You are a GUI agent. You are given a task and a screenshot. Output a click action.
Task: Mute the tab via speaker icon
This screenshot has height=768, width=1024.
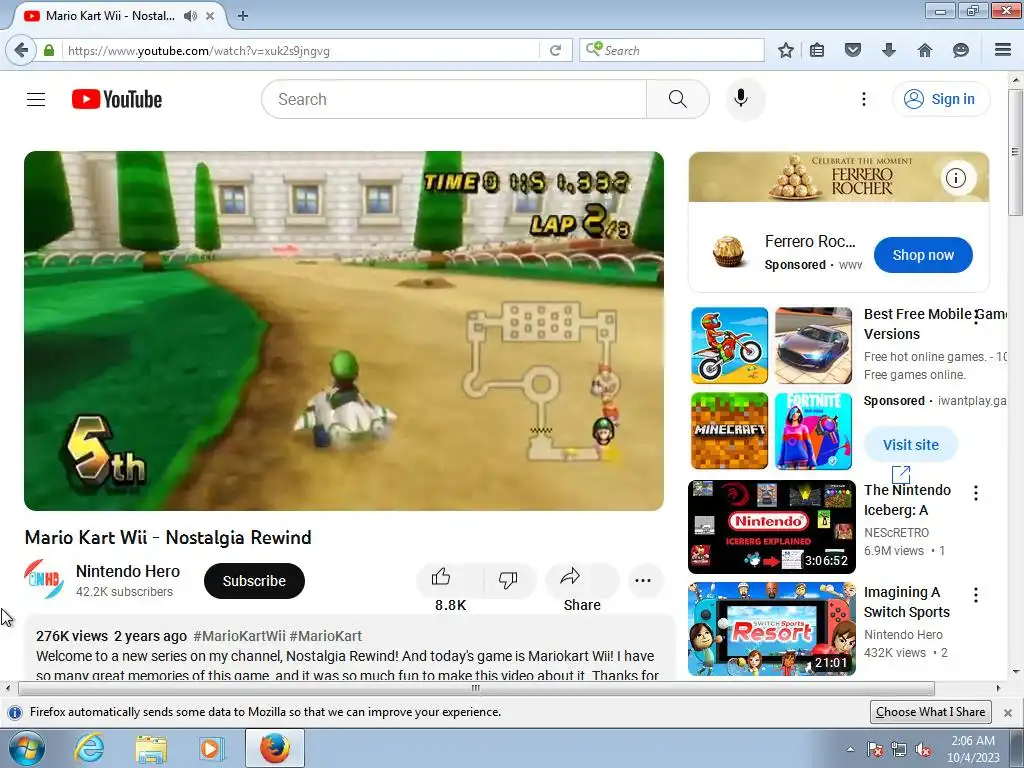[x=190, y=16]
